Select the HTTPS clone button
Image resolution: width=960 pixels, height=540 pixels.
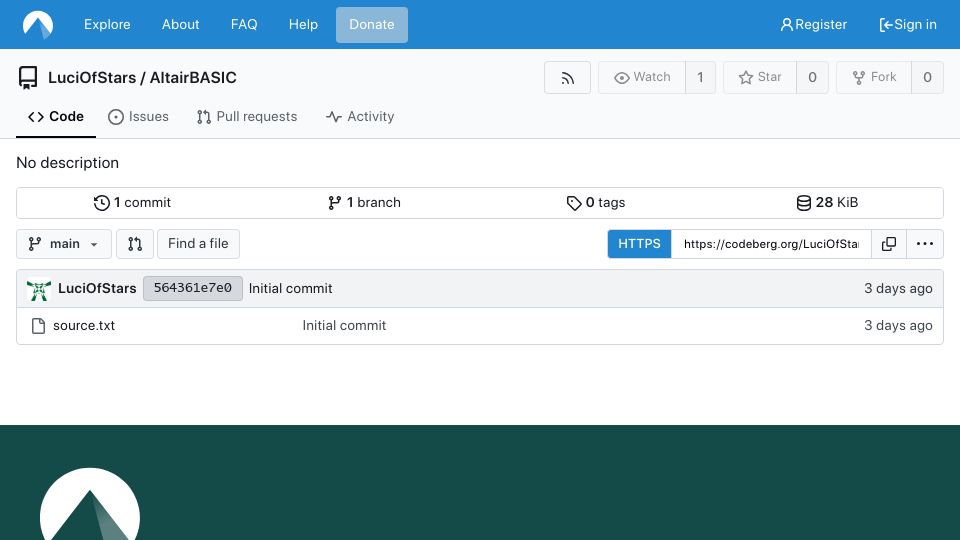[639, 244]
